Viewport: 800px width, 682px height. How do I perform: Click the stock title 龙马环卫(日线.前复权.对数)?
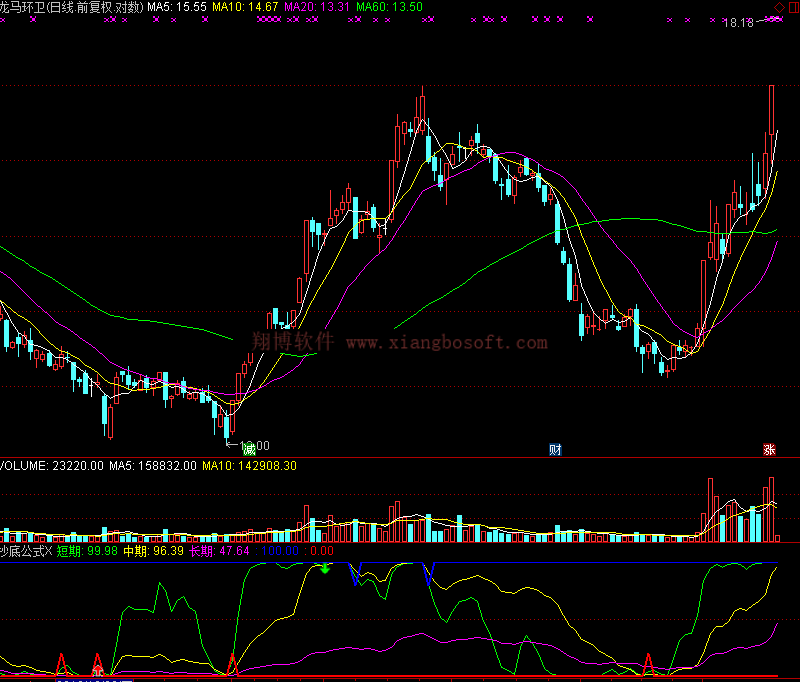[x=72, y=7]
